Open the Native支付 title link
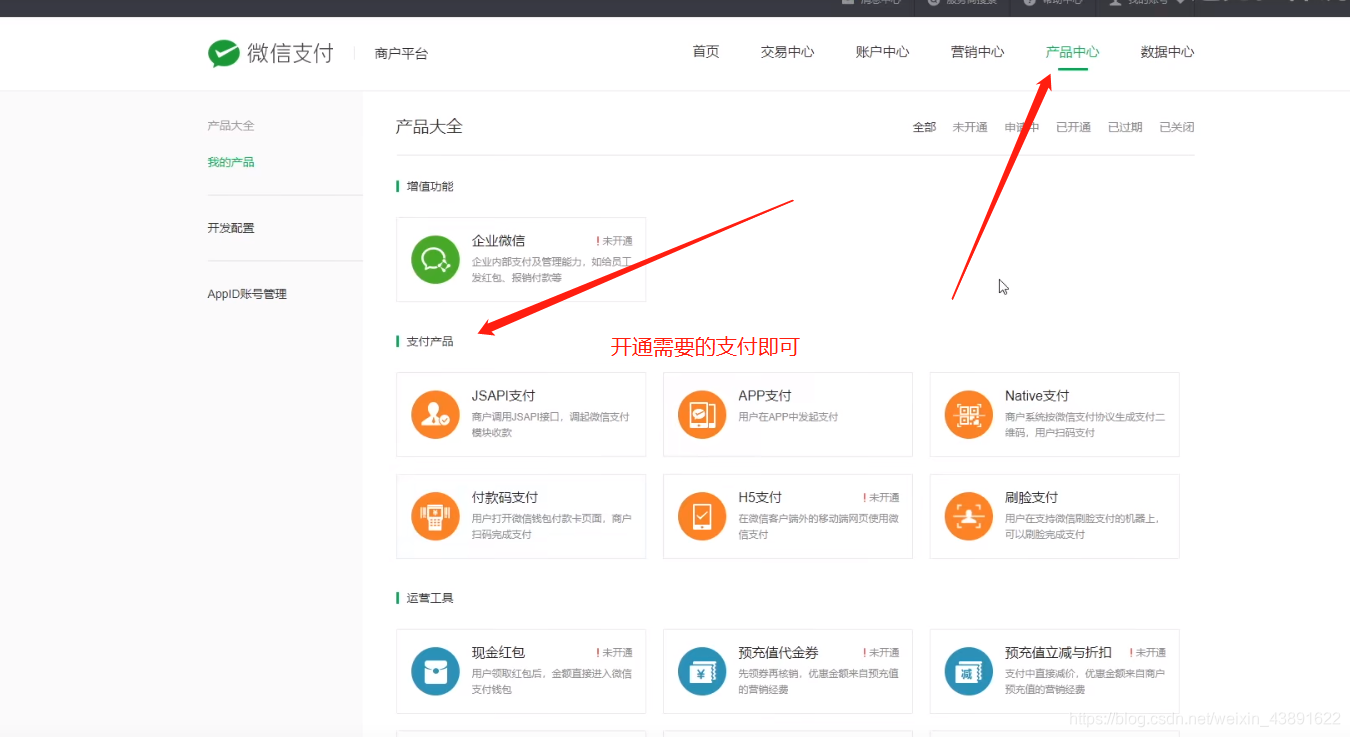The height and width of the screenshot is (737, 1350). coord(1037,396)
